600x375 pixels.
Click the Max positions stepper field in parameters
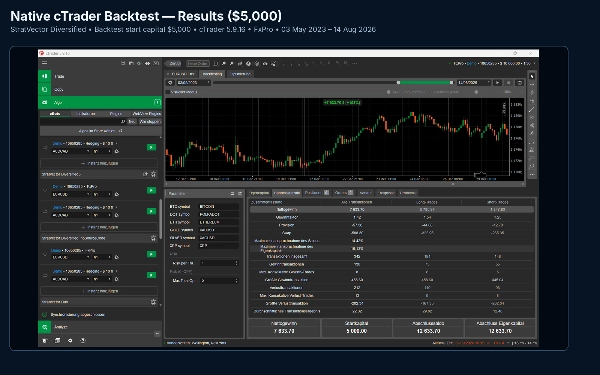pos(219,280)
